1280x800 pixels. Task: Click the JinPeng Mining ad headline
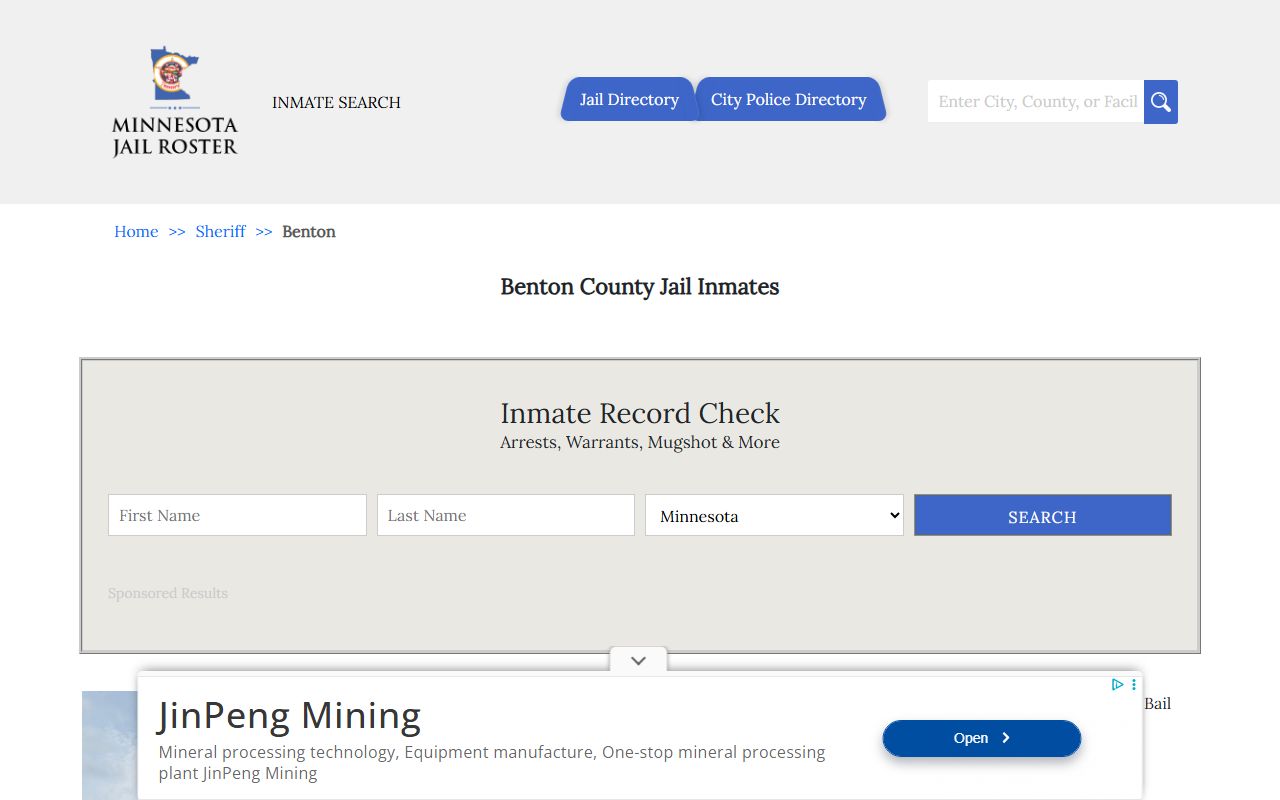pyautogui.click(x=289, y=715)
